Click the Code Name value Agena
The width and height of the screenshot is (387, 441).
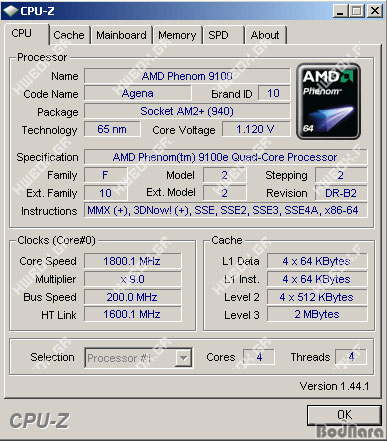(138, 93)
